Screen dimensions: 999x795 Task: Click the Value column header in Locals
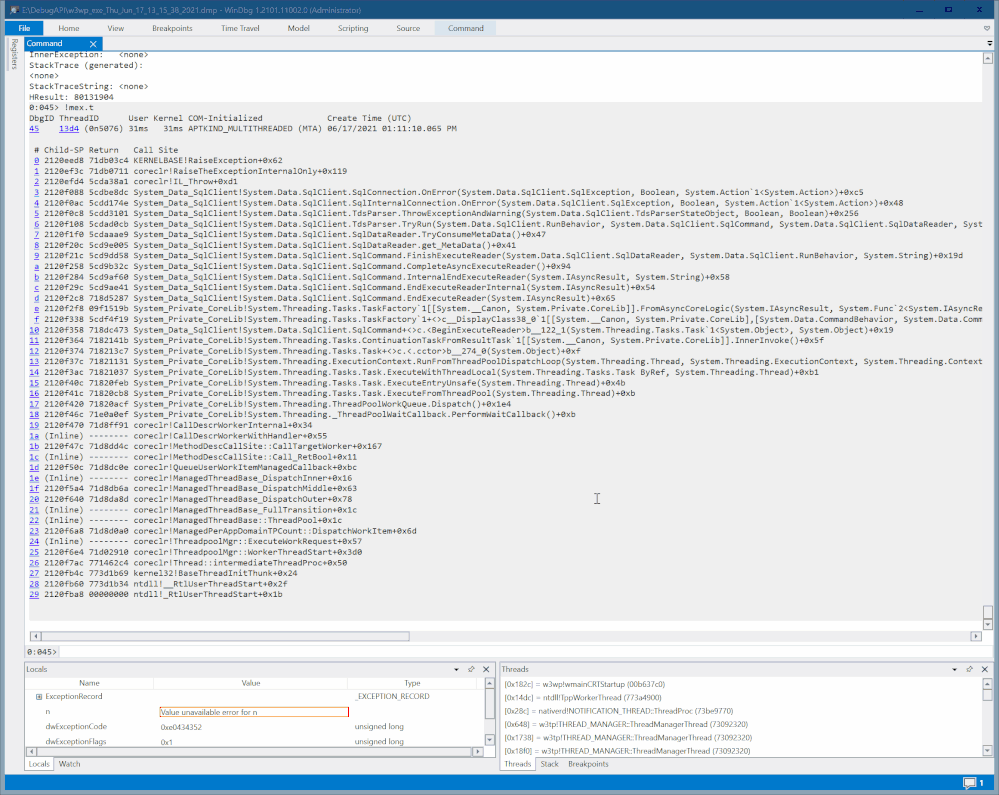(x=250, y=683)
